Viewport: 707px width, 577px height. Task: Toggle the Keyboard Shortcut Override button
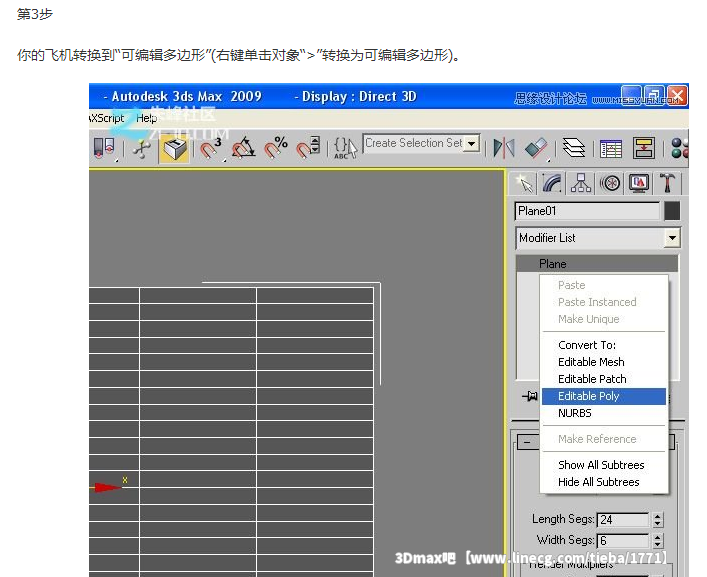tap(174, 149)
